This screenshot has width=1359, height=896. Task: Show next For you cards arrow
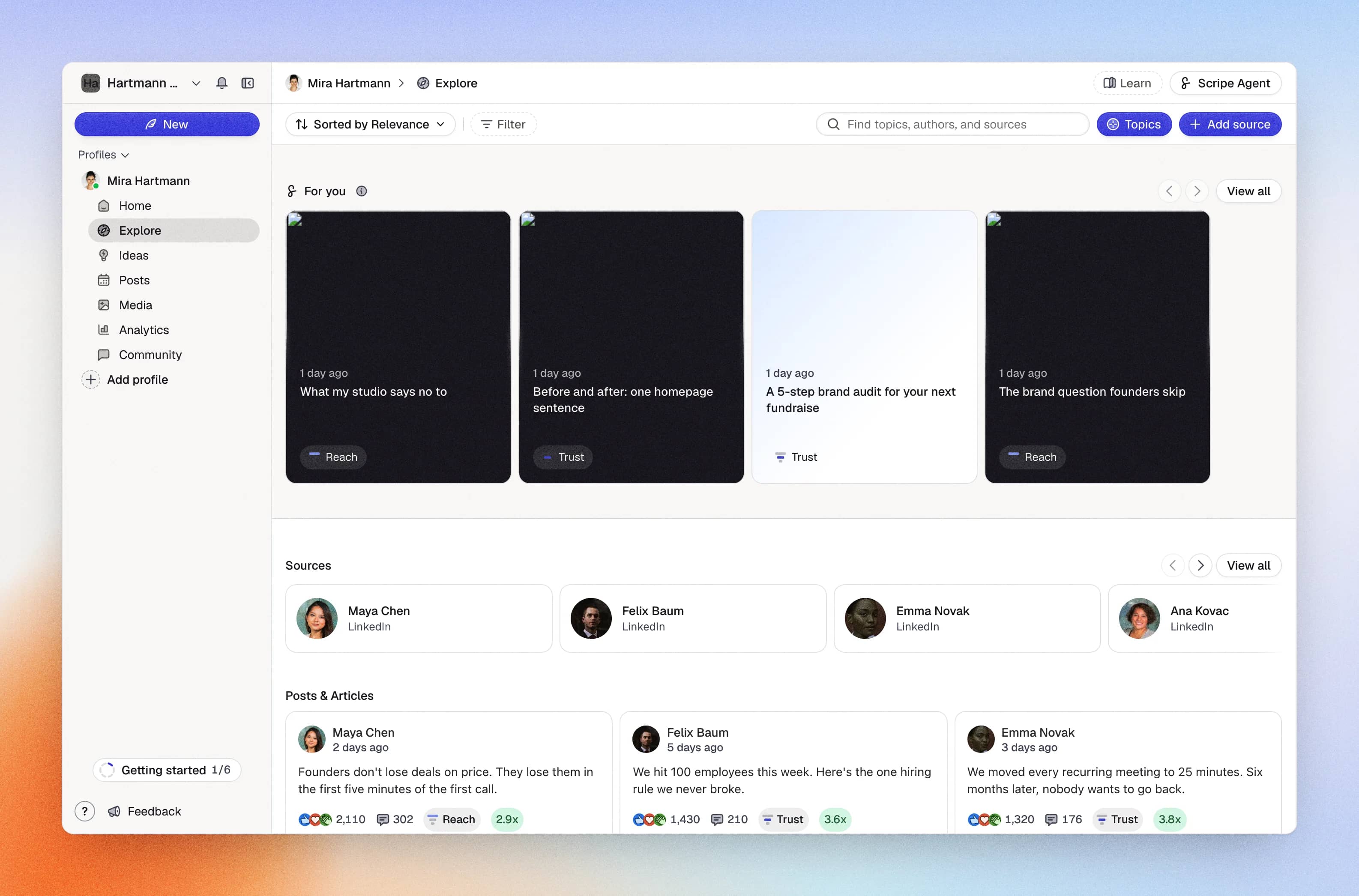click(x=1197, y=191)
